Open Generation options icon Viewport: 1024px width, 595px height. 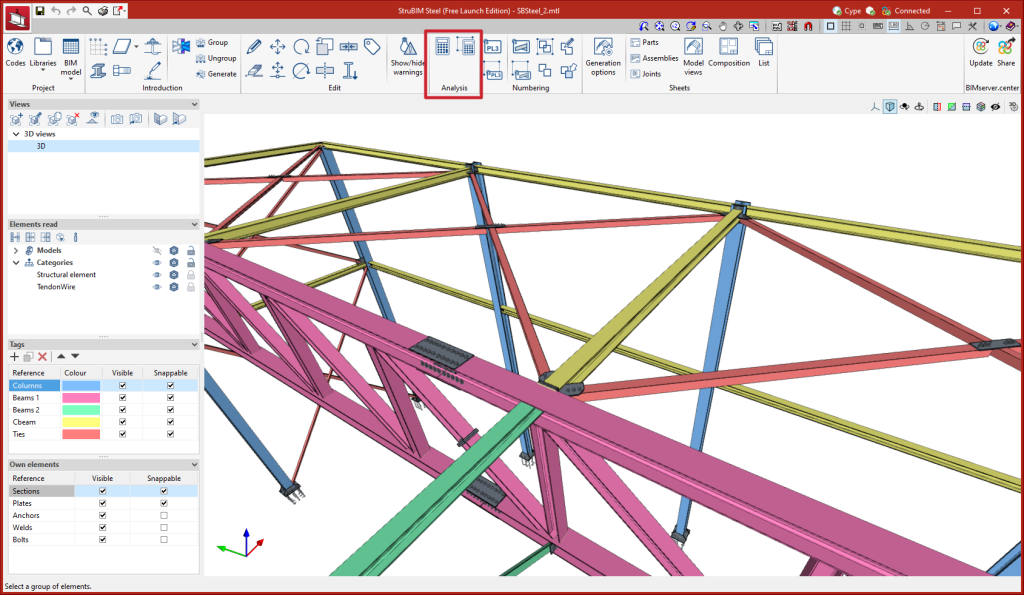(x=603, y=57)
